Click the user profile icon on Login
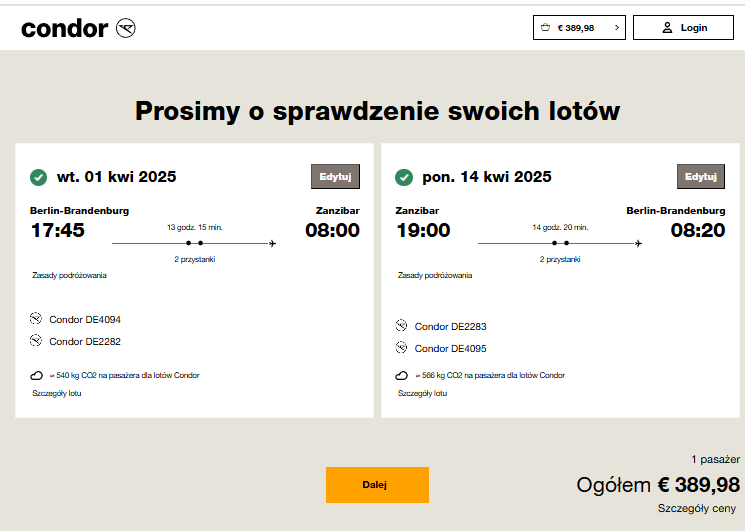745x531 pixels. pos(667,28)
